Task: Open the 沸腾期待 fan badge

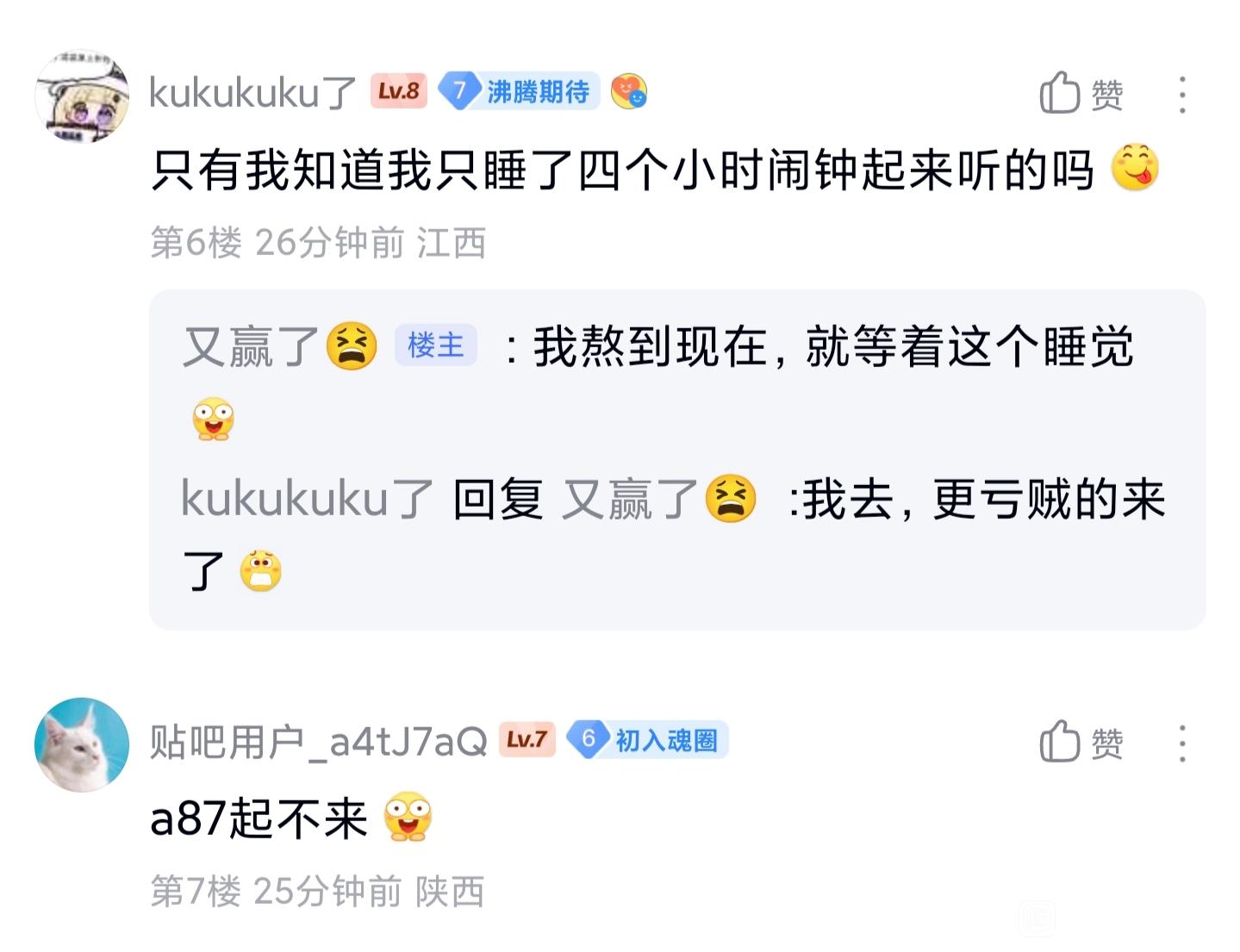Action: click(x=519, y=90)
